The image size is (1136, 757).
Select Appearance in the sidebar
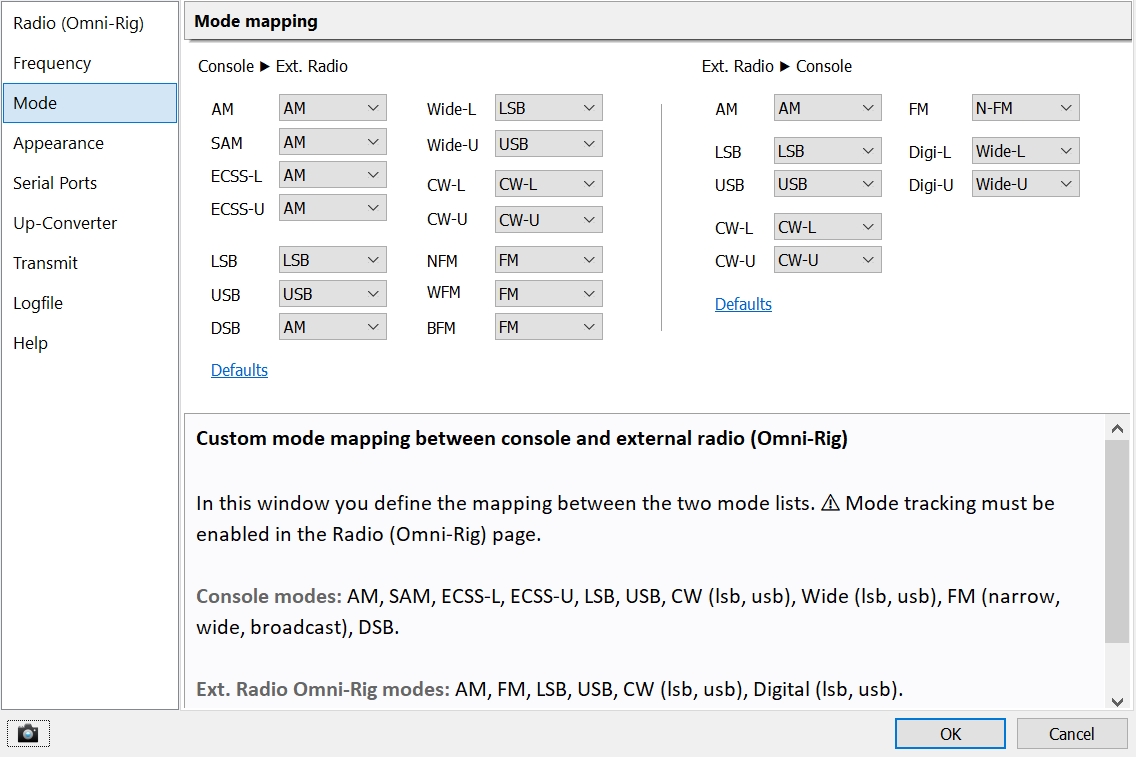click(58, 143)
